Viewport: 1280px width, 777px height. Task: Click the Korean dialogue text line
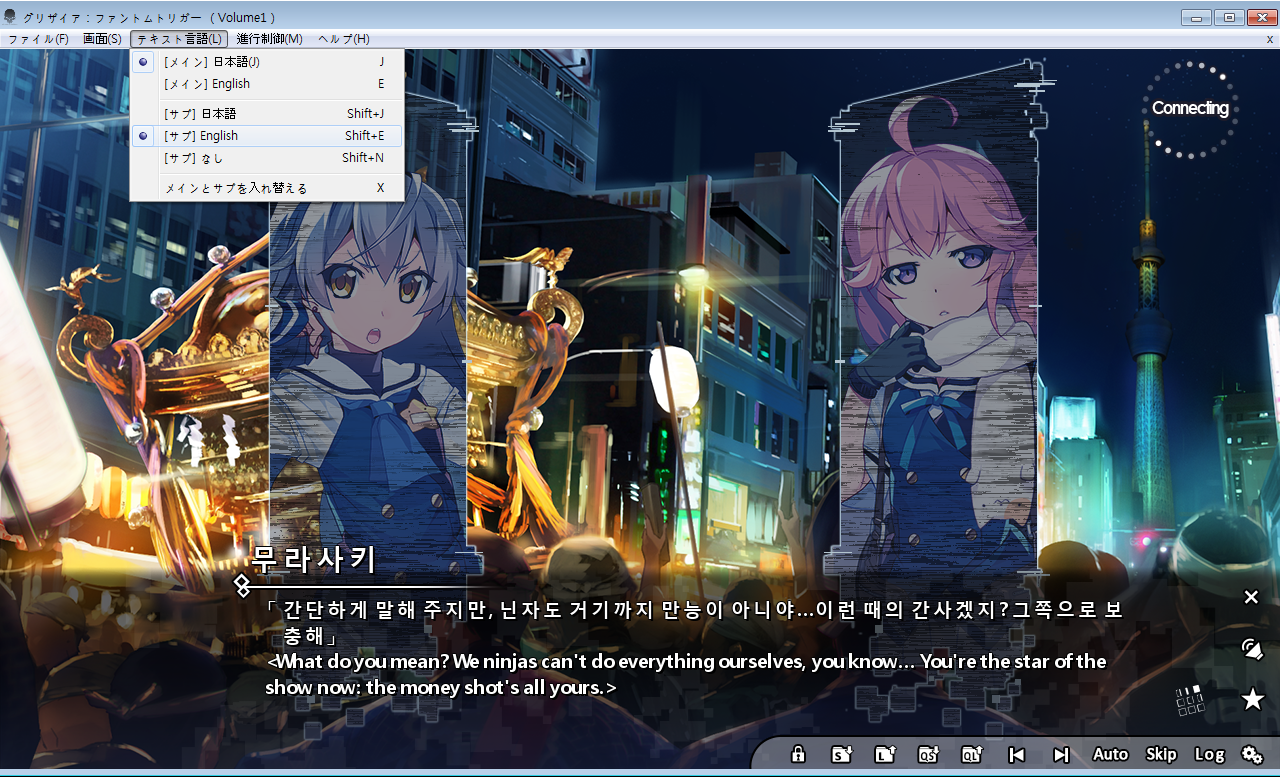click(x=694, y=622)
